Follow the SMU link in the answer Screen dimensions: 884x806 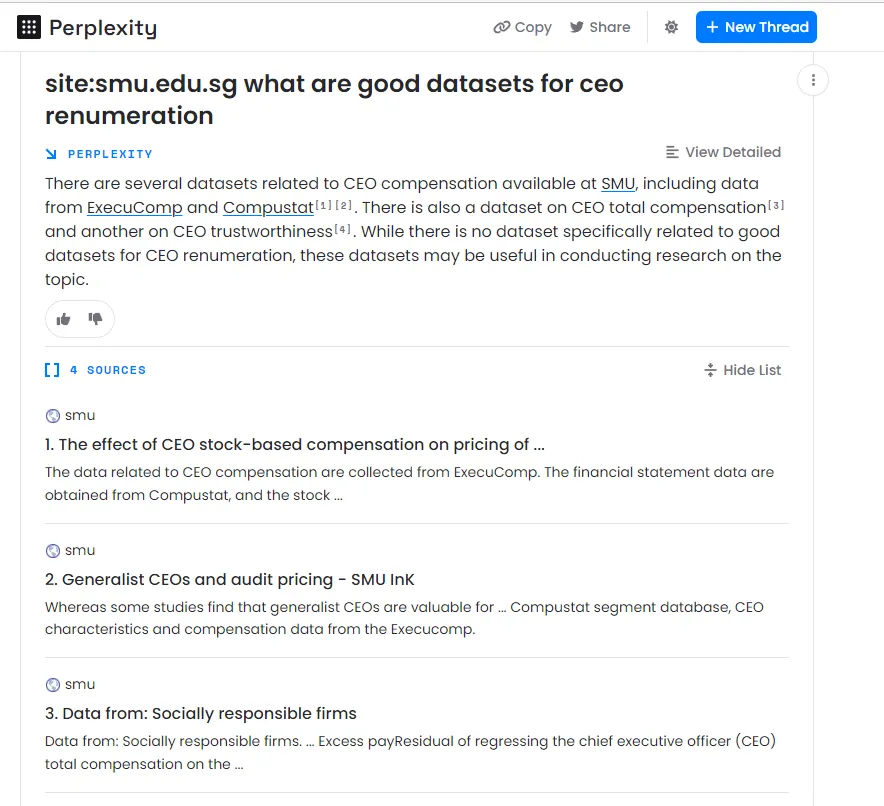coord(618,184)
